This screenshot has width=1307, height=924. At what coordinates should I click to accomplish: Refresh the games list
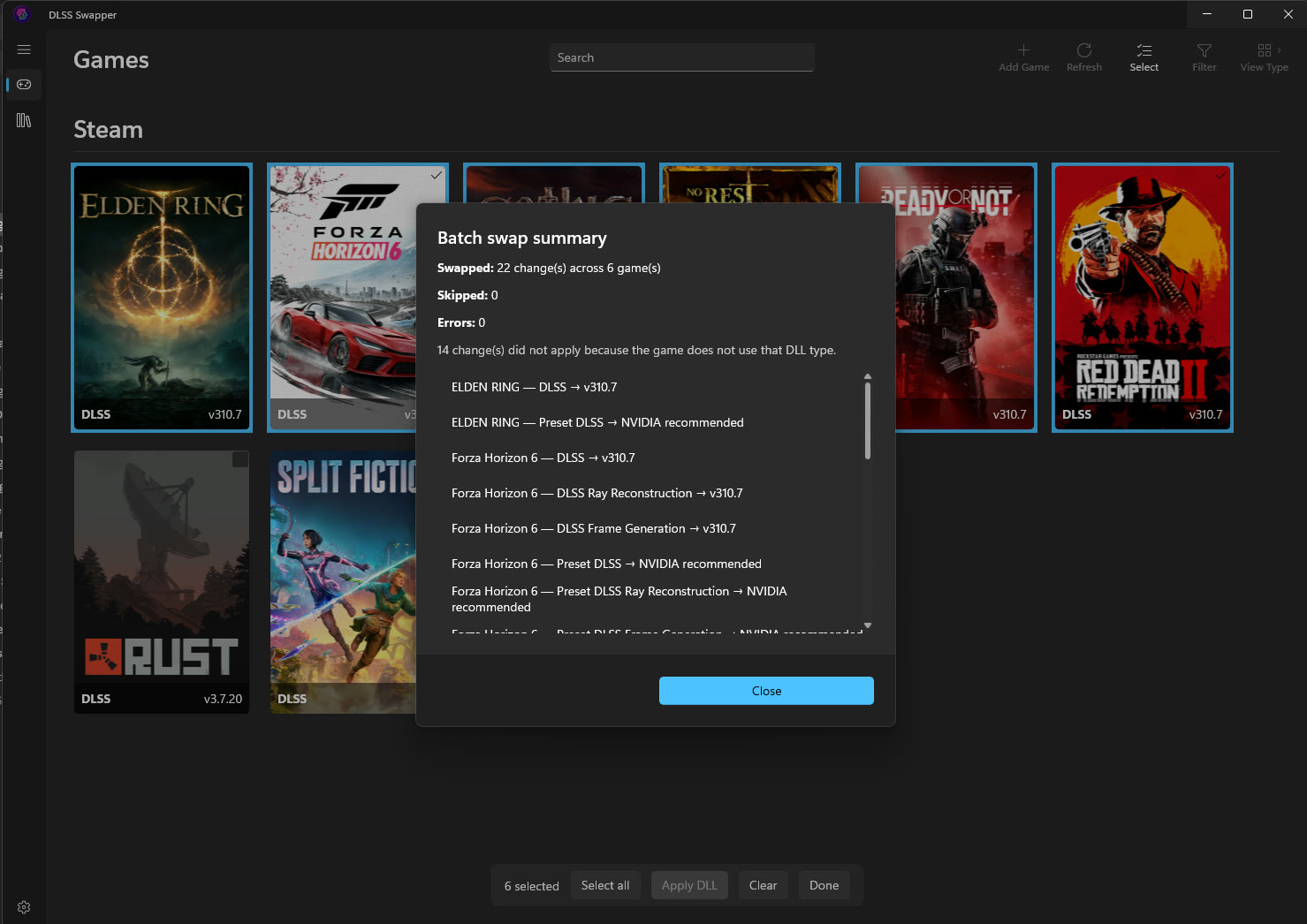(1083, 57)
